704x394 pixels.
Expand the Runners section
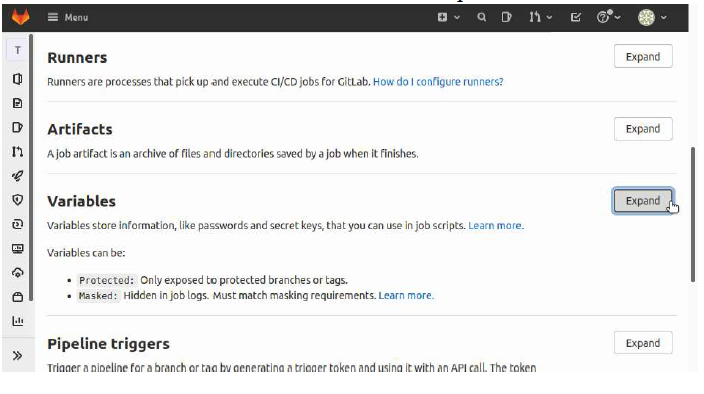coord(643,57)
